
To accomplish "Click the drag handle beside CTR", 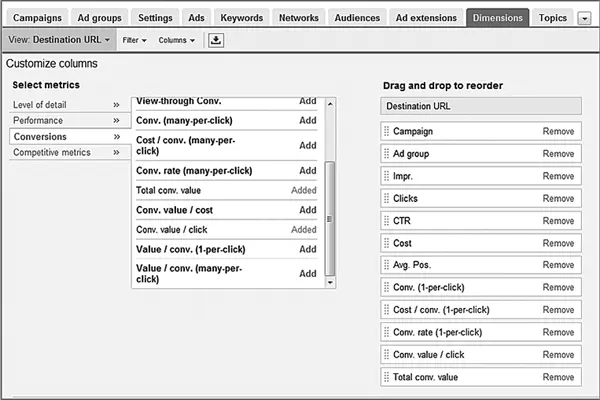I will pos(386,221).
